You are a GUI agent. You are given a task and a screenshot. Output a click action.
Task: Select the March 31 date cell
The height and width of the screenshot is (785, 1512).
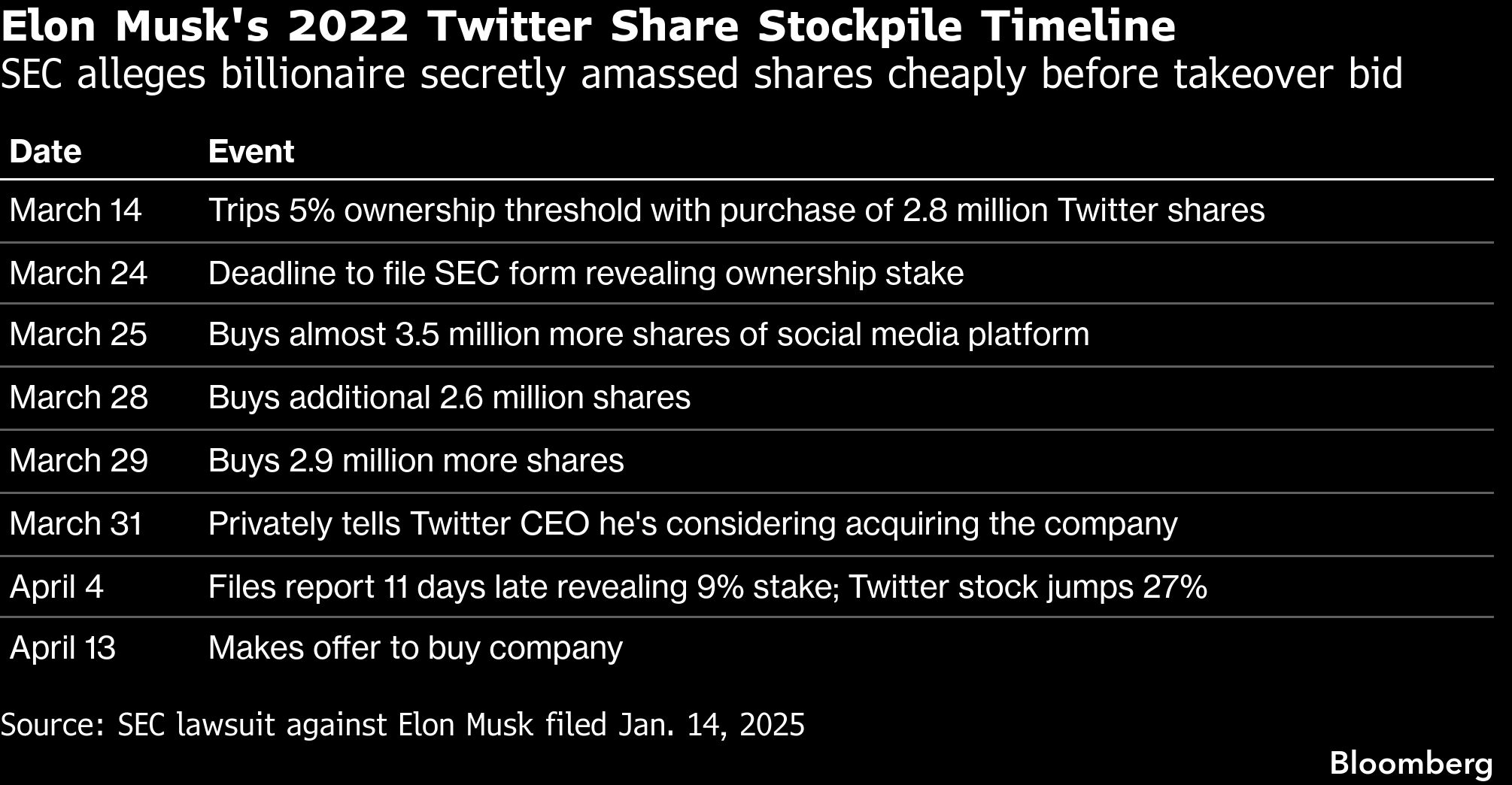point(76,524)
